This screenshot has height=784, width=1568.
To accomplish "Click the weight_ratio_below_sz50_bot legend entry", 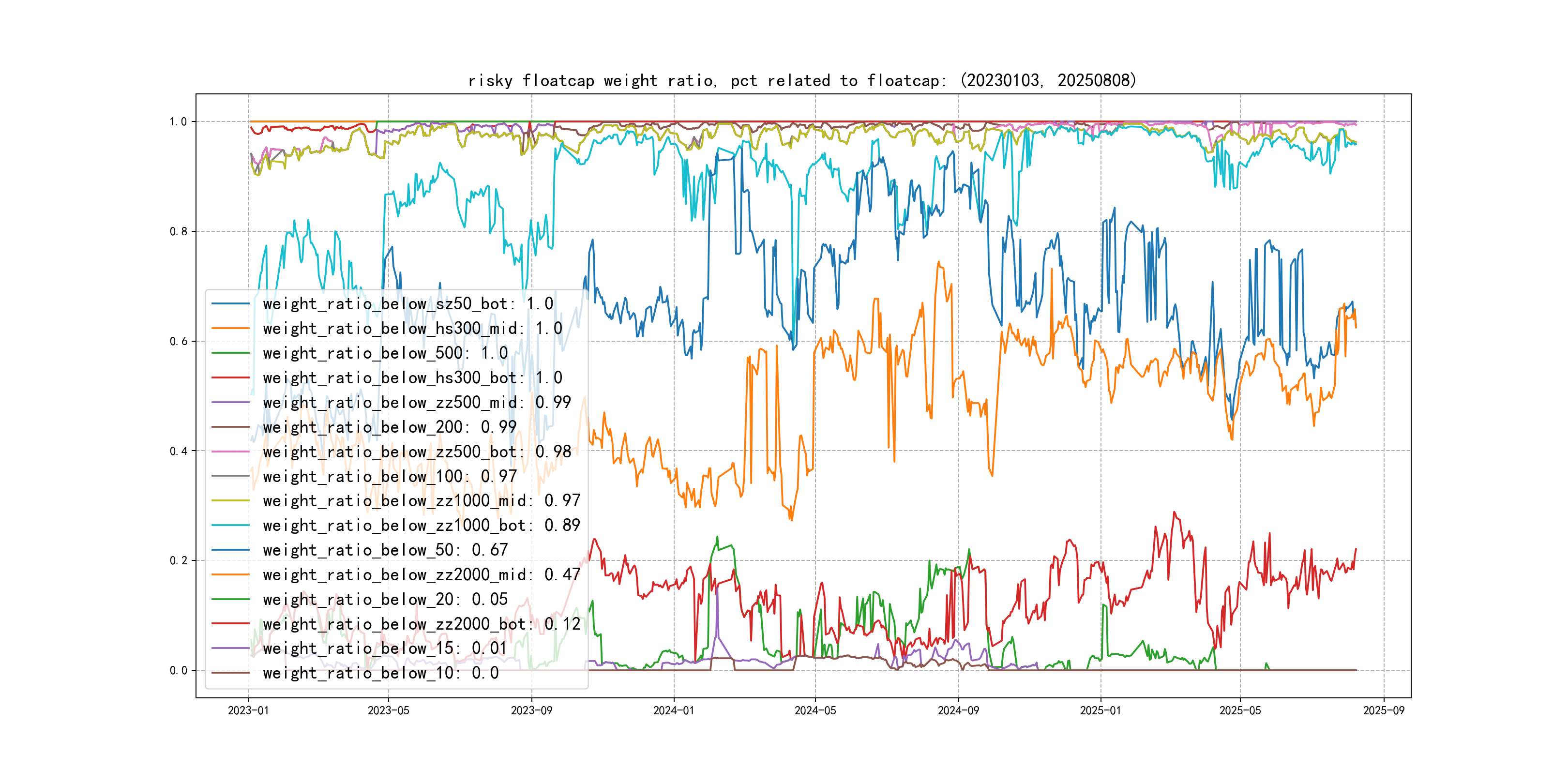I will point(408,304).
